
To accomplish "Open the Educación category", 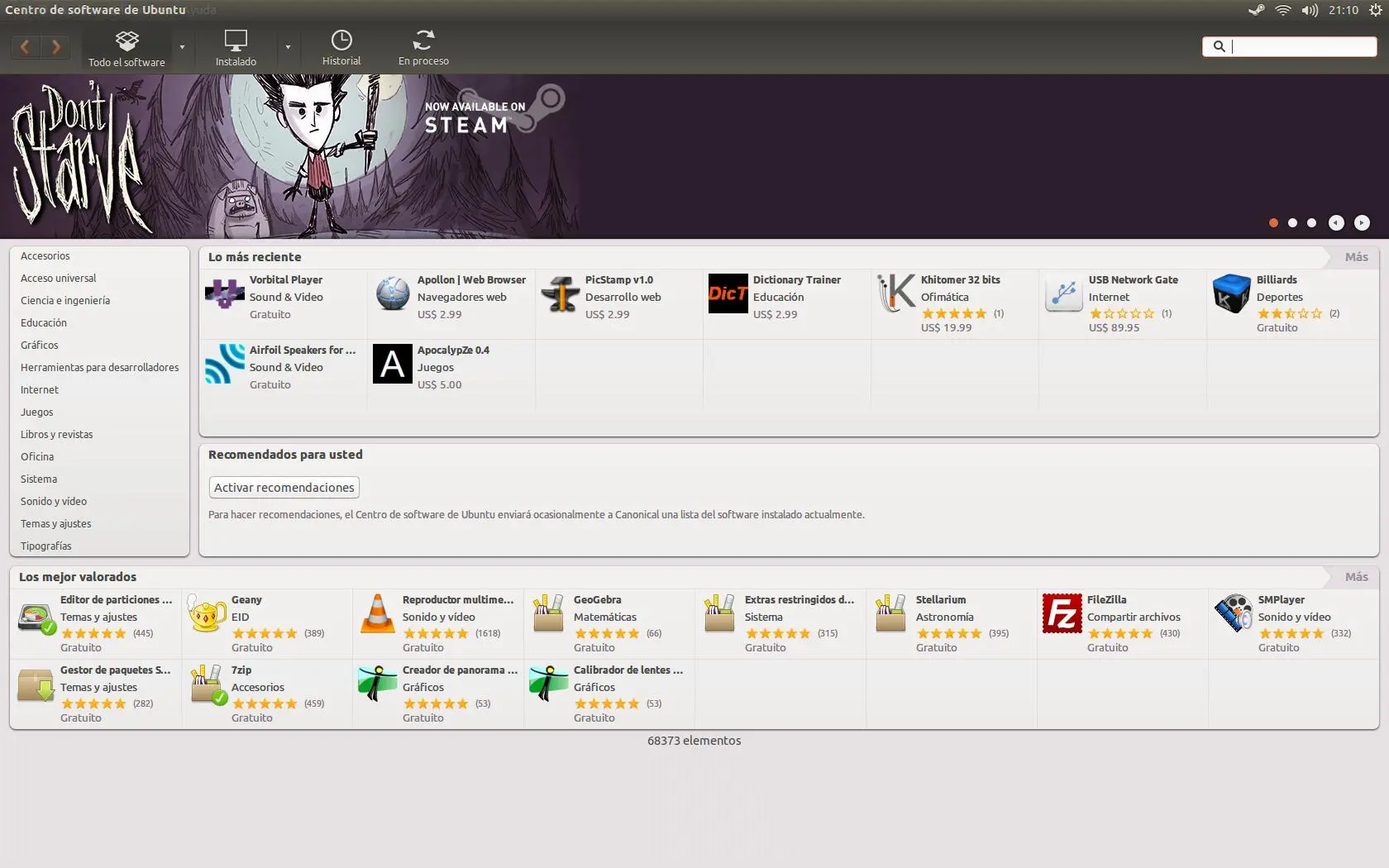I will coord(44,323).
